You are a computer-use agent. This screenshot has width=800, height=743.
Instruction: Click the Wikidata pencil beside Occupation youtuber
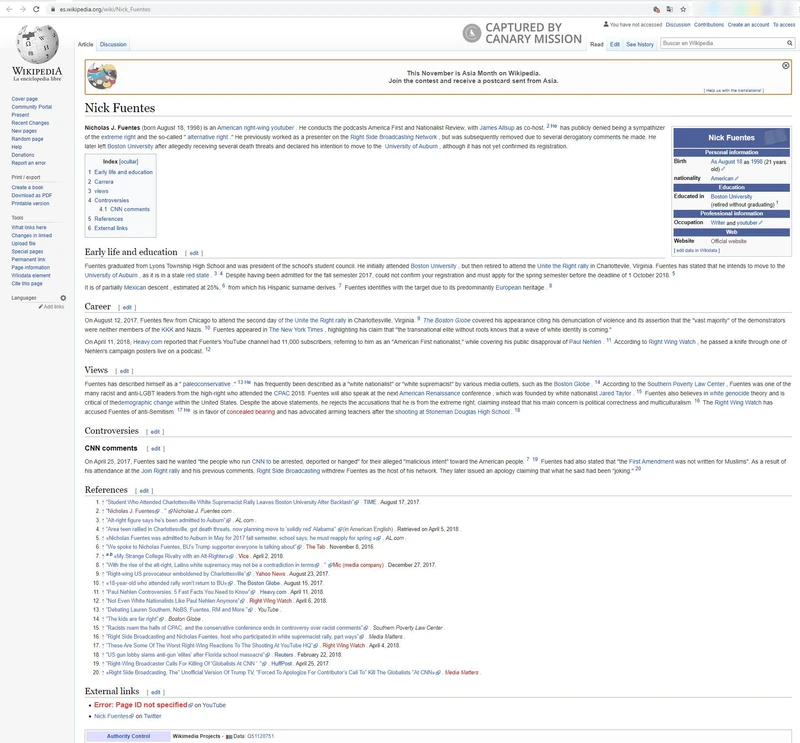tap(761, 223)
